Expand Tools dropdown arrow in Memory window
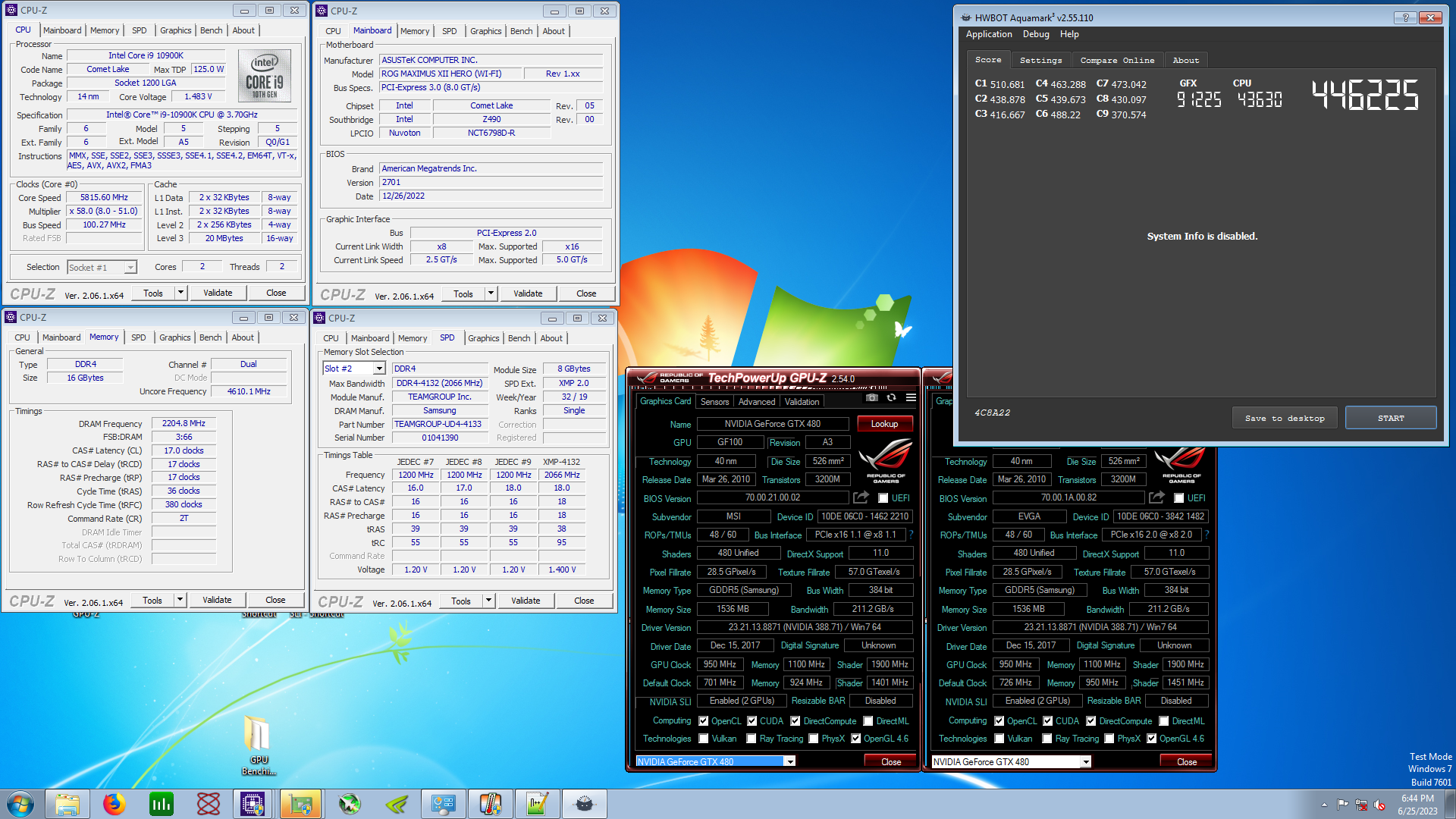Image resolution: width=1456 pixels, height=819 pixels. pyautogui.click(x=180, y=600)
